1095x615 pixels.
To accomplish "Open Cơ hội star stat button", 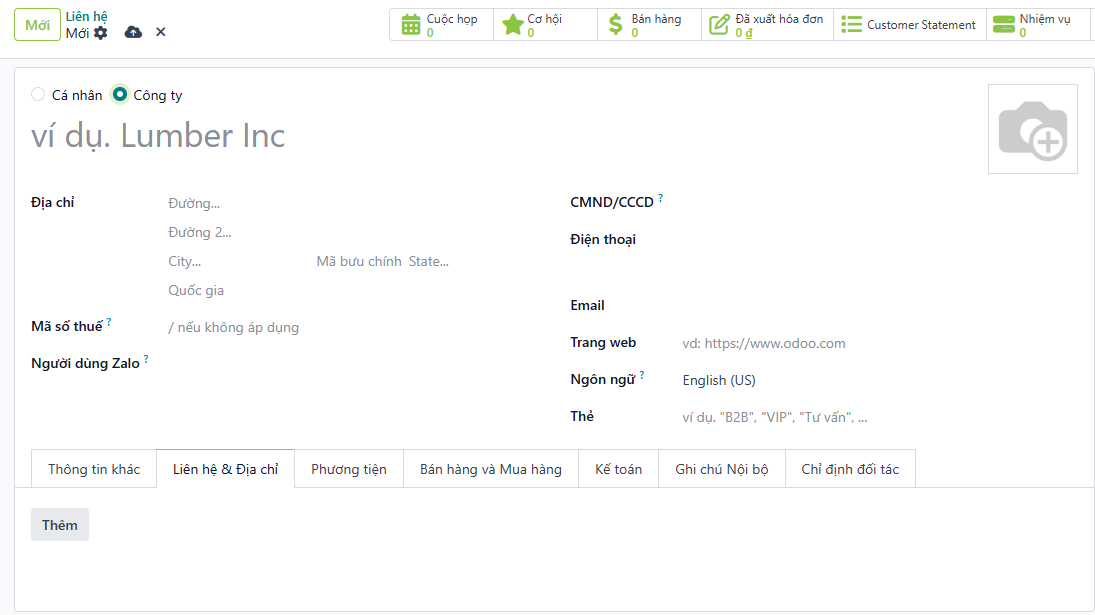I will [545, 25].
